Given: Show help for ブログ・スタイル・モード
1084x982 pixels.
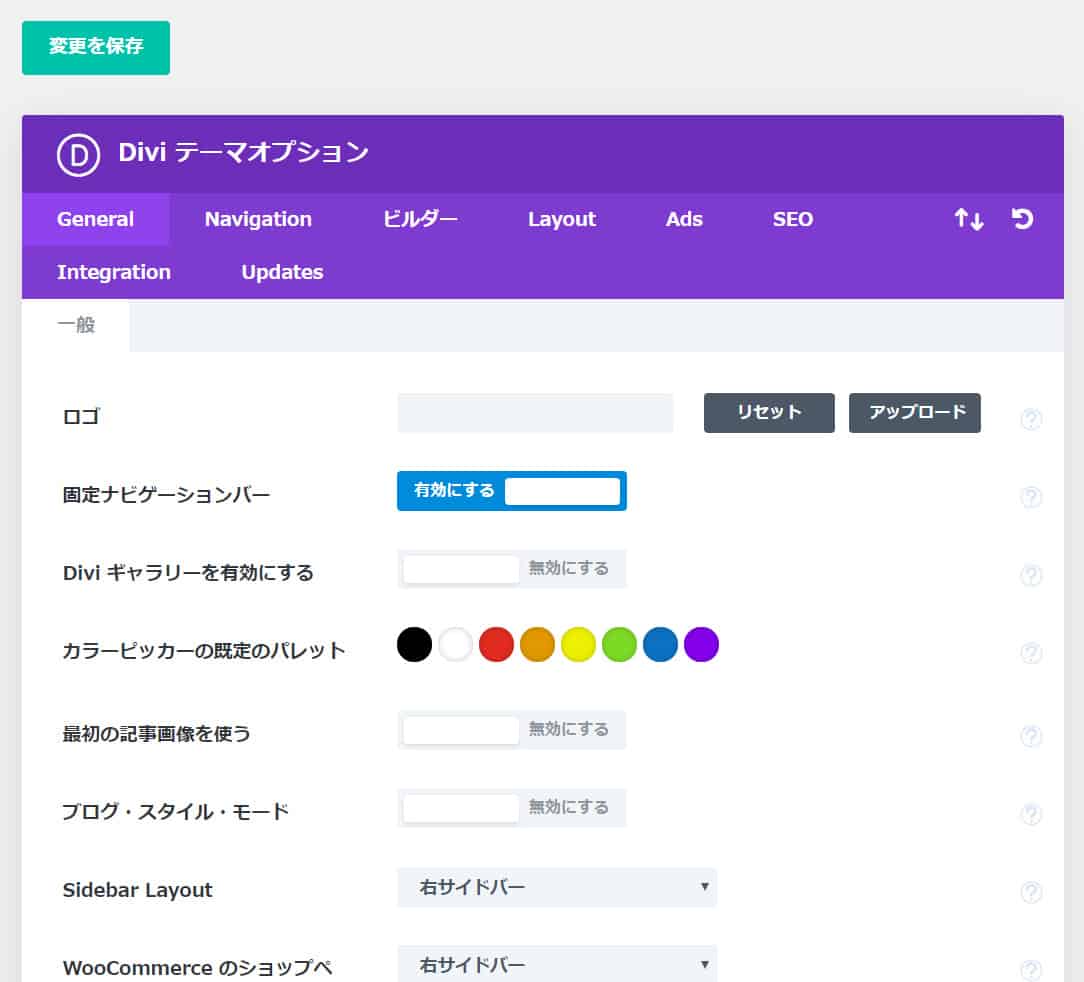Looking at the screenshot, I should coord(1031,814).
